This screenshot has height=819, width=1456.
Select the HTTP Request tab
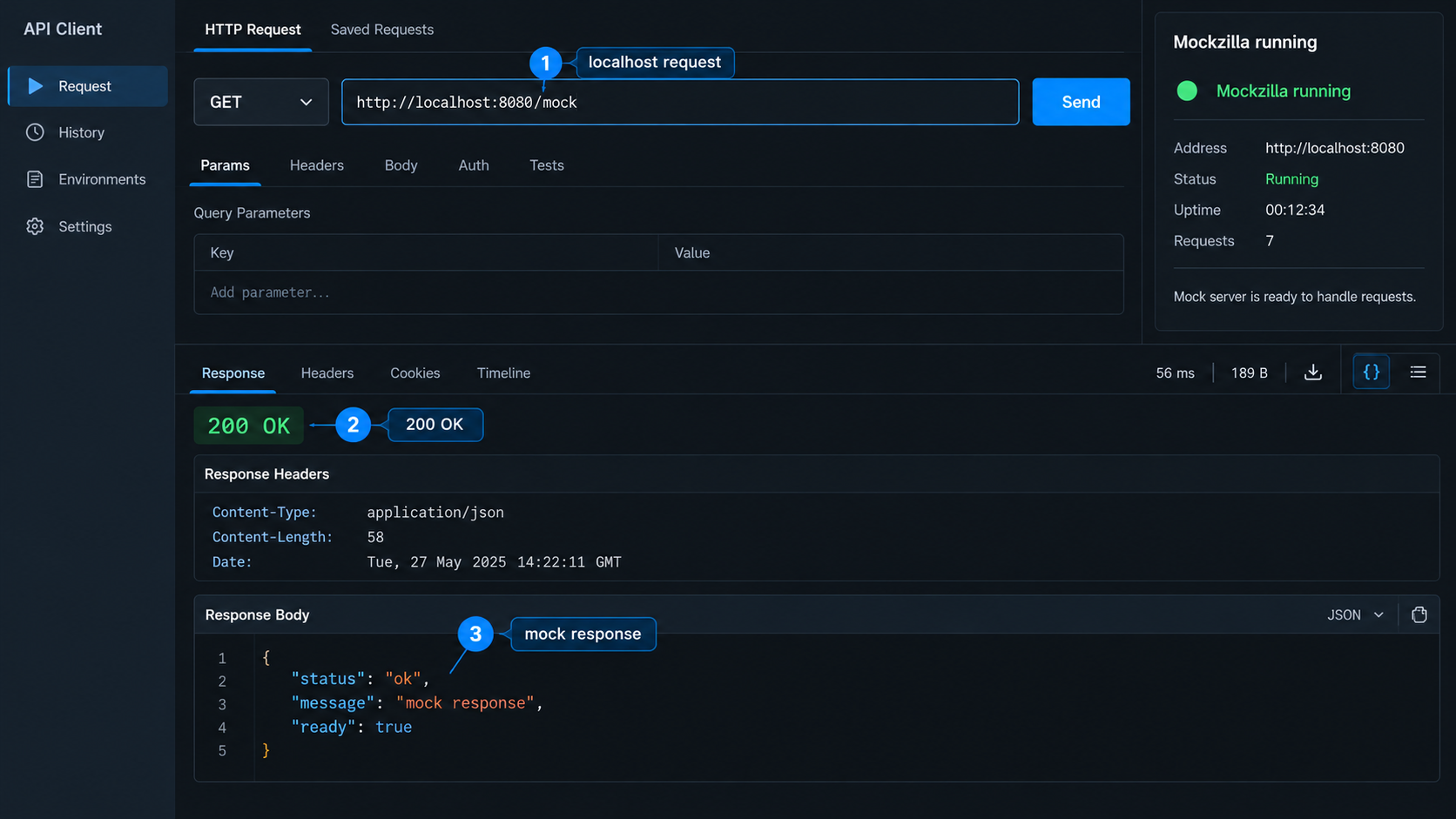tap(253, 30)
